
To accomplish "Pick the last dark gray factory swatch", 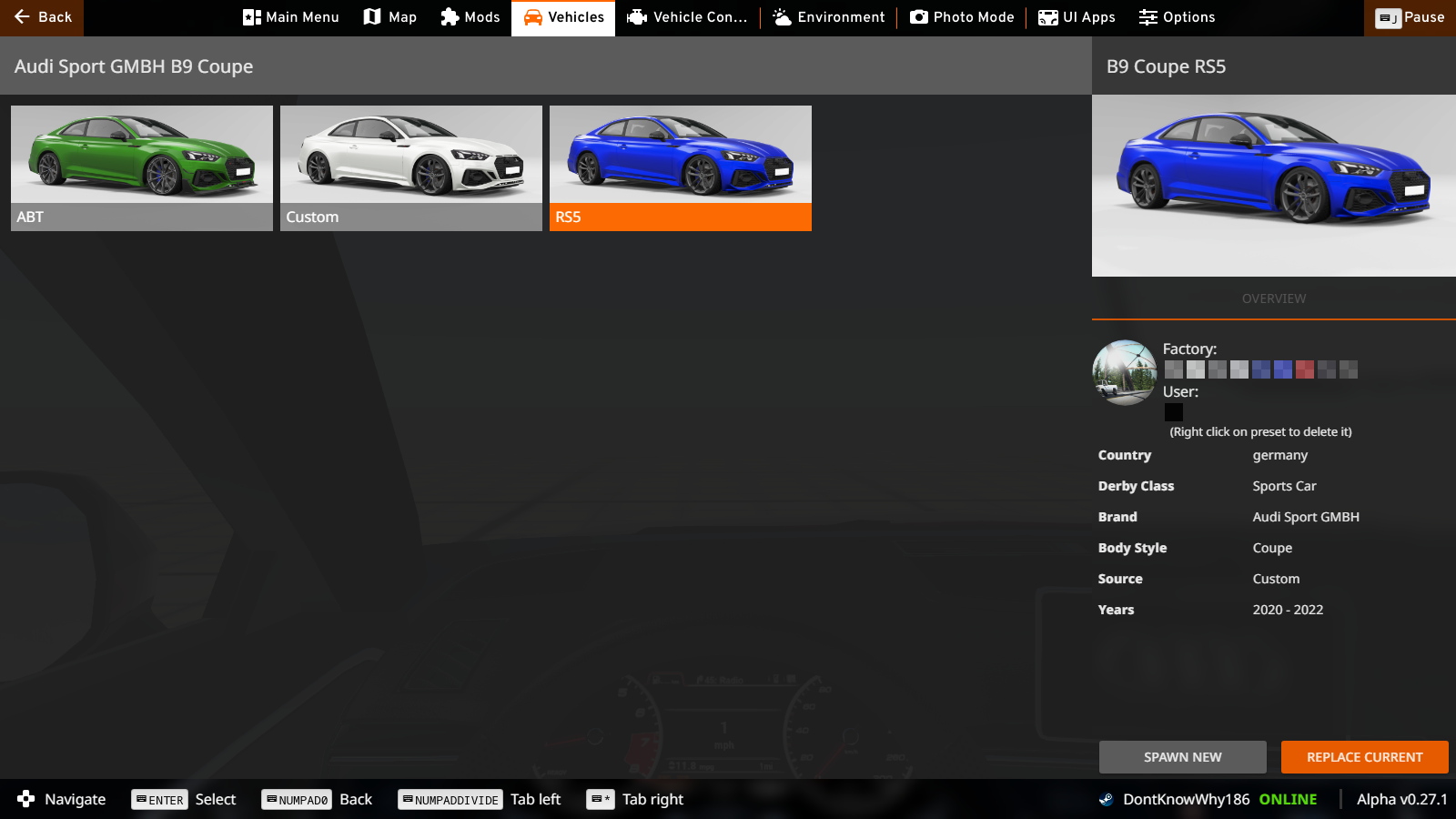I will click(x=1349, y=369).
